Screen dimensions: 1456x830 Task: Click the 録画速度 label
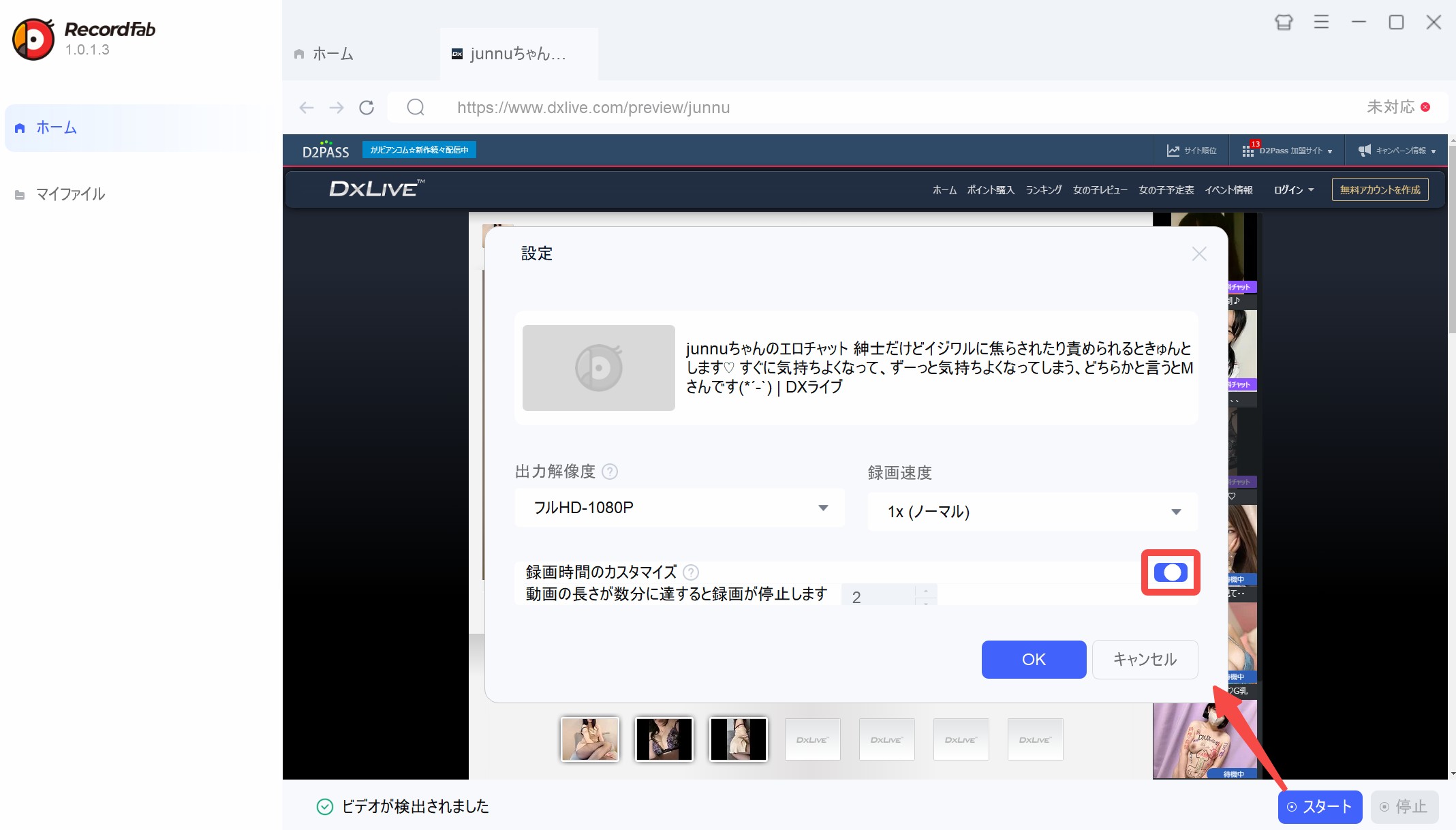tap(899, 473)
